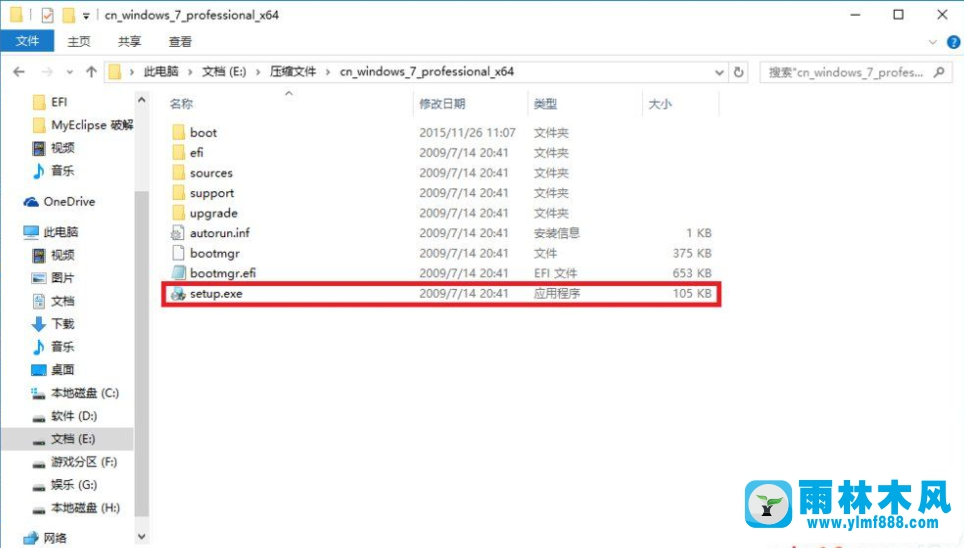The height and width of the screenshot is (548, 964).
Task: Expand the chevron after 此电脑 breadcrumb
Action: (190, 72)
